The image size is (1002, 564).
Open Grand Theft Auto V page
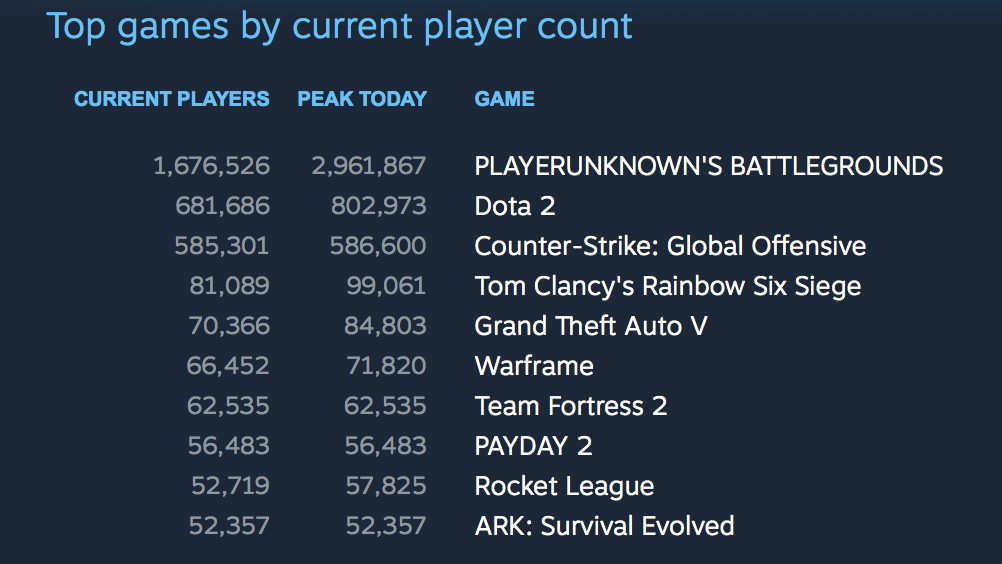[591, 326]
